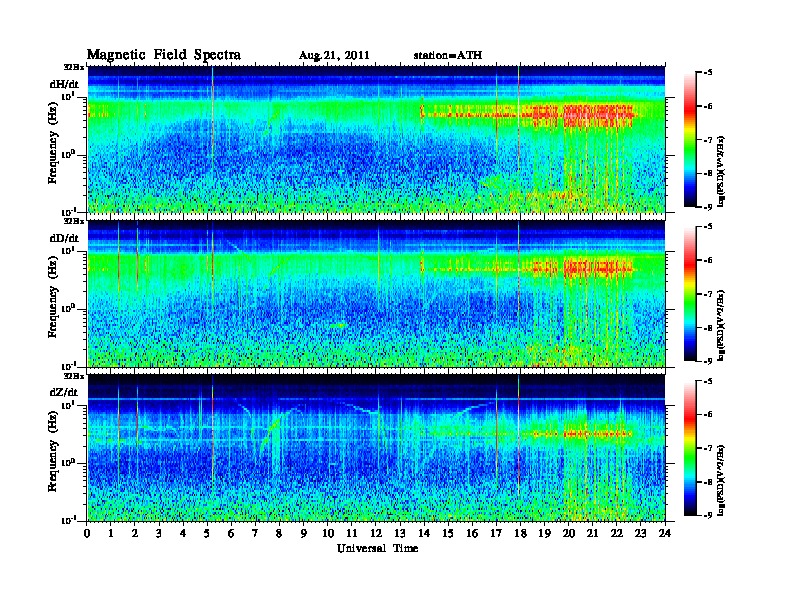Image resolution: width=792 pixels, height=612 pixels.
Task: Click hour tick label 18 on time axis
Action: point(520,533)
